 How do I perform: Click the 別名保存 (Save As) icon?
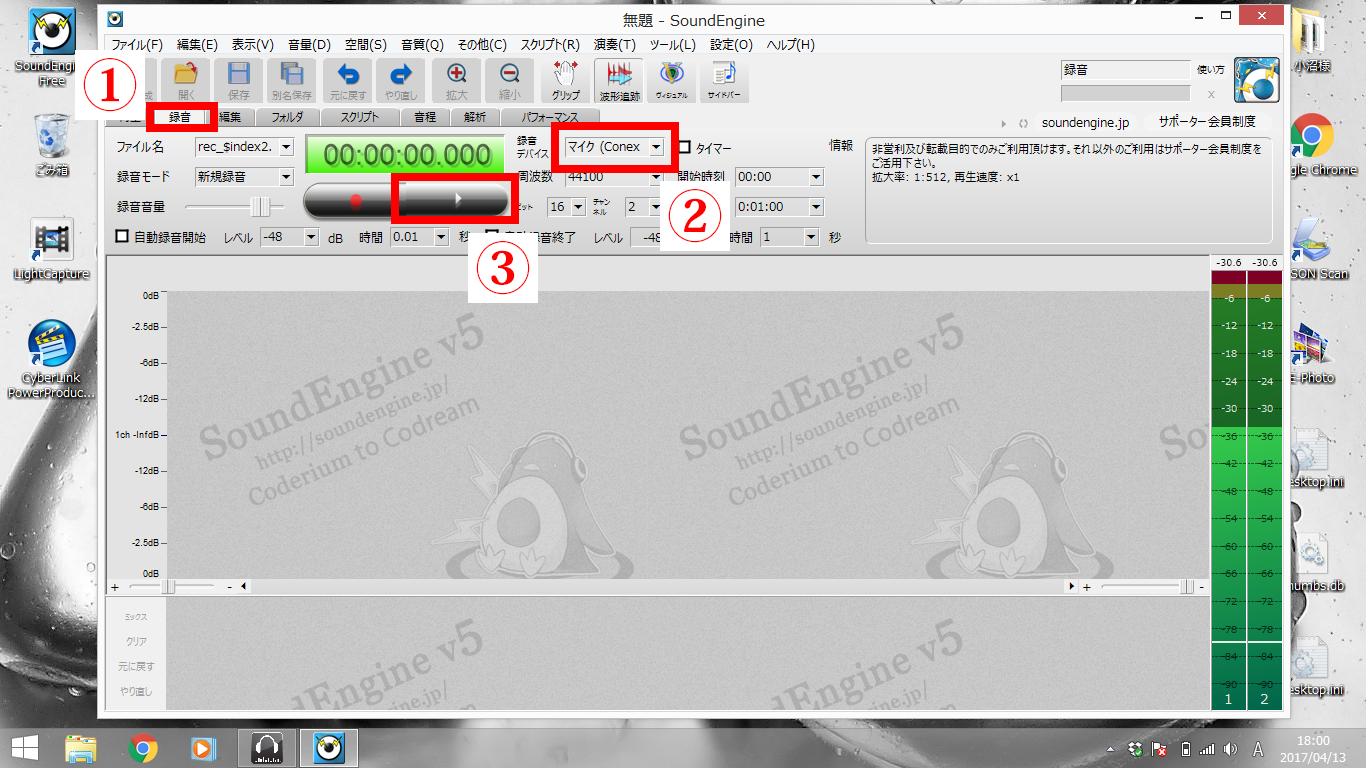(x=292, y=80)
